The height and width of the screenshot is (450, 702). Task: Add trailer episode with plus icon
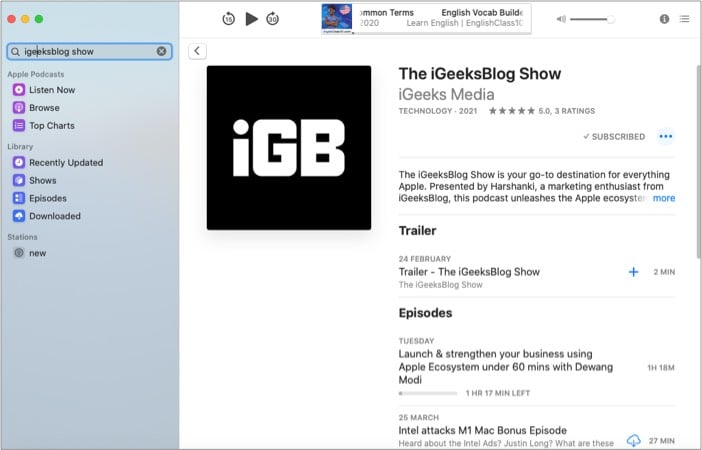(x=633, y=272)
